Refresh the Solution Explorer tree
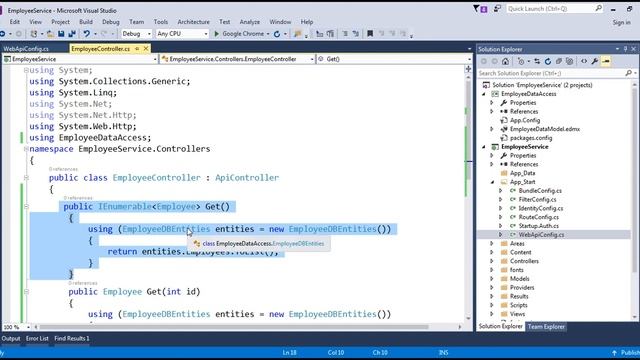Image resolution: width=640 pixels, height=360 pixels. [548, 61]
